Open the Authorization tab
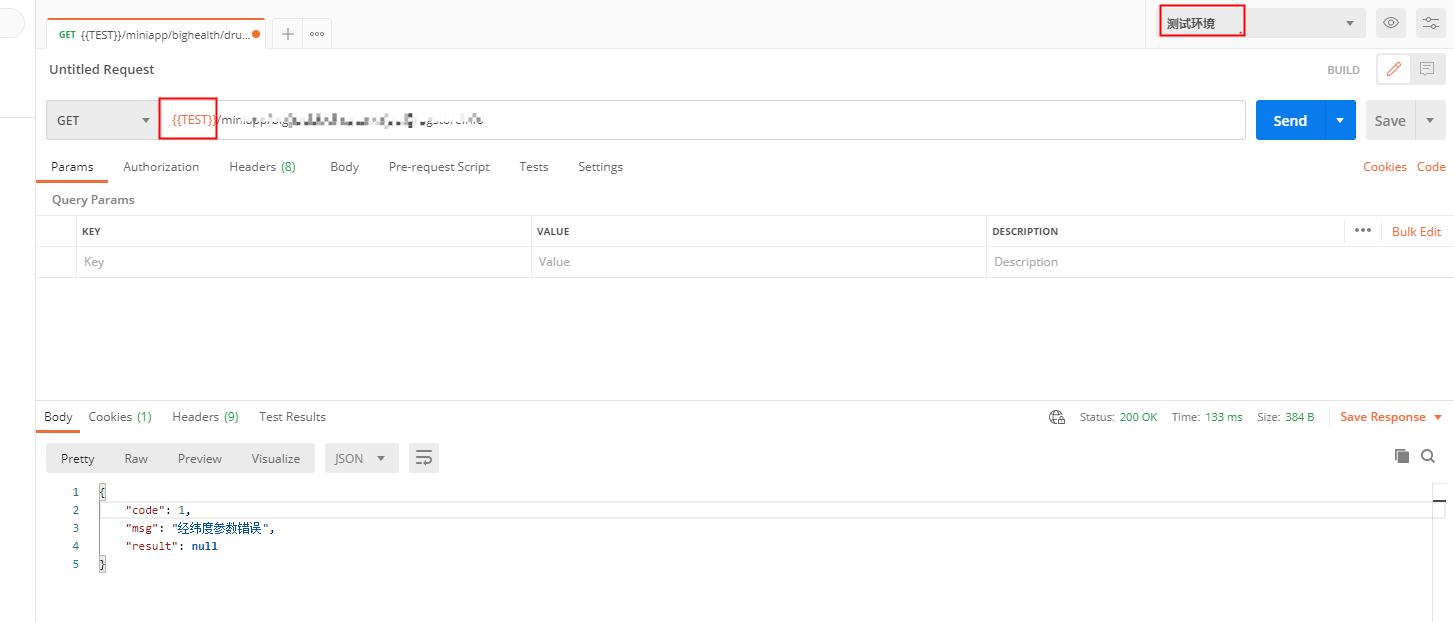The height and width of the screenshot is (622, 1454). [161, 167]
